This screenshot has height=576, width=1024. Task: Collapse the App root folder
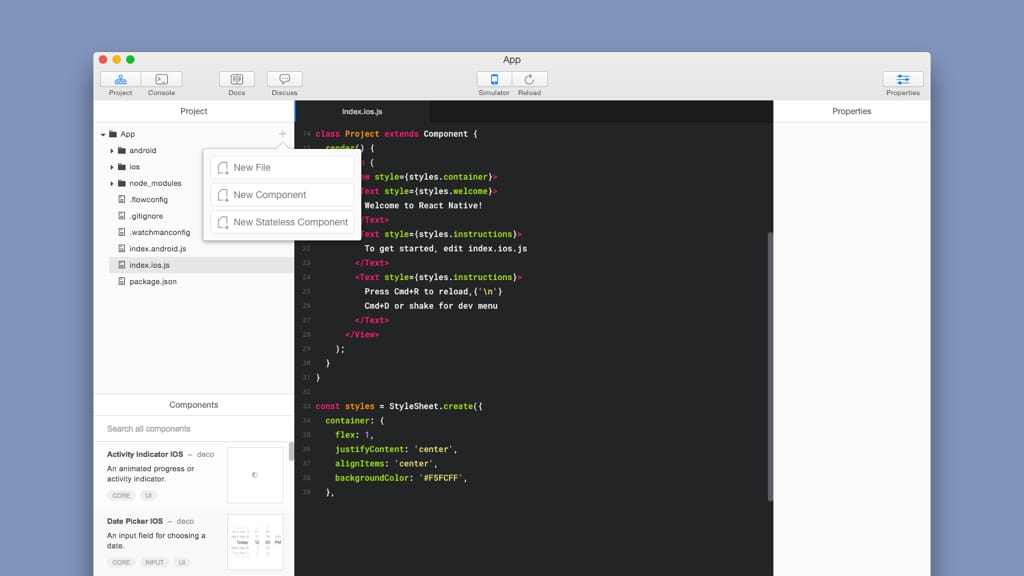[x=102, y=134]
